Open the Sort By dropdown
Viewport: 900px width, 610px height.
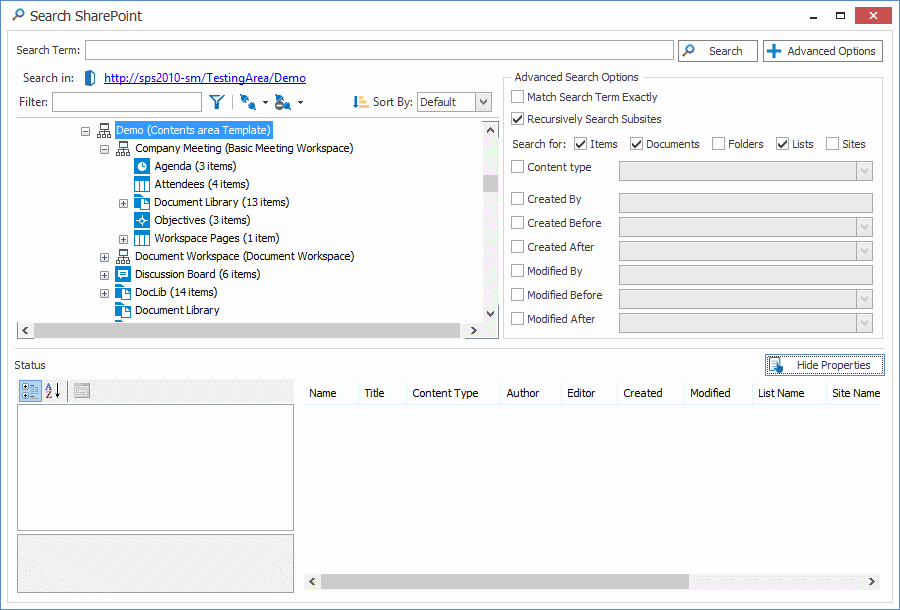[x=483, y=102]
